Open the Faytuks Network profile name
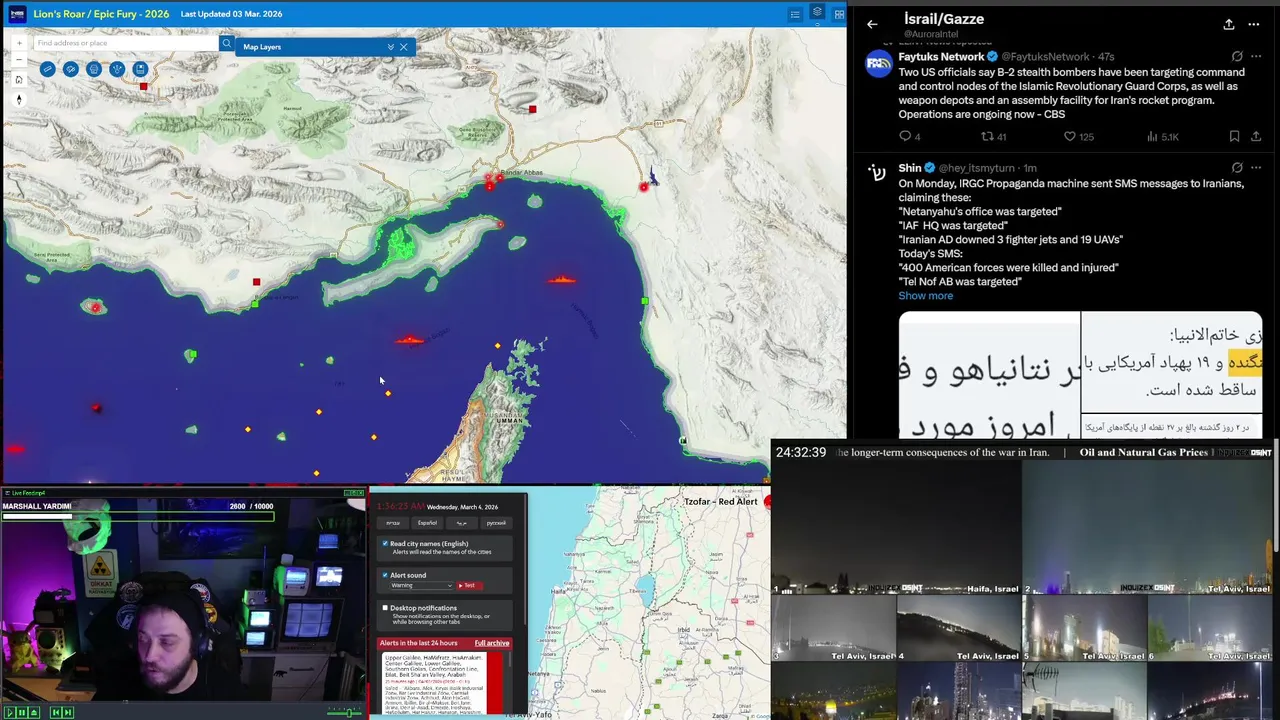The image size is (1280, 720). tap(941, 57)
